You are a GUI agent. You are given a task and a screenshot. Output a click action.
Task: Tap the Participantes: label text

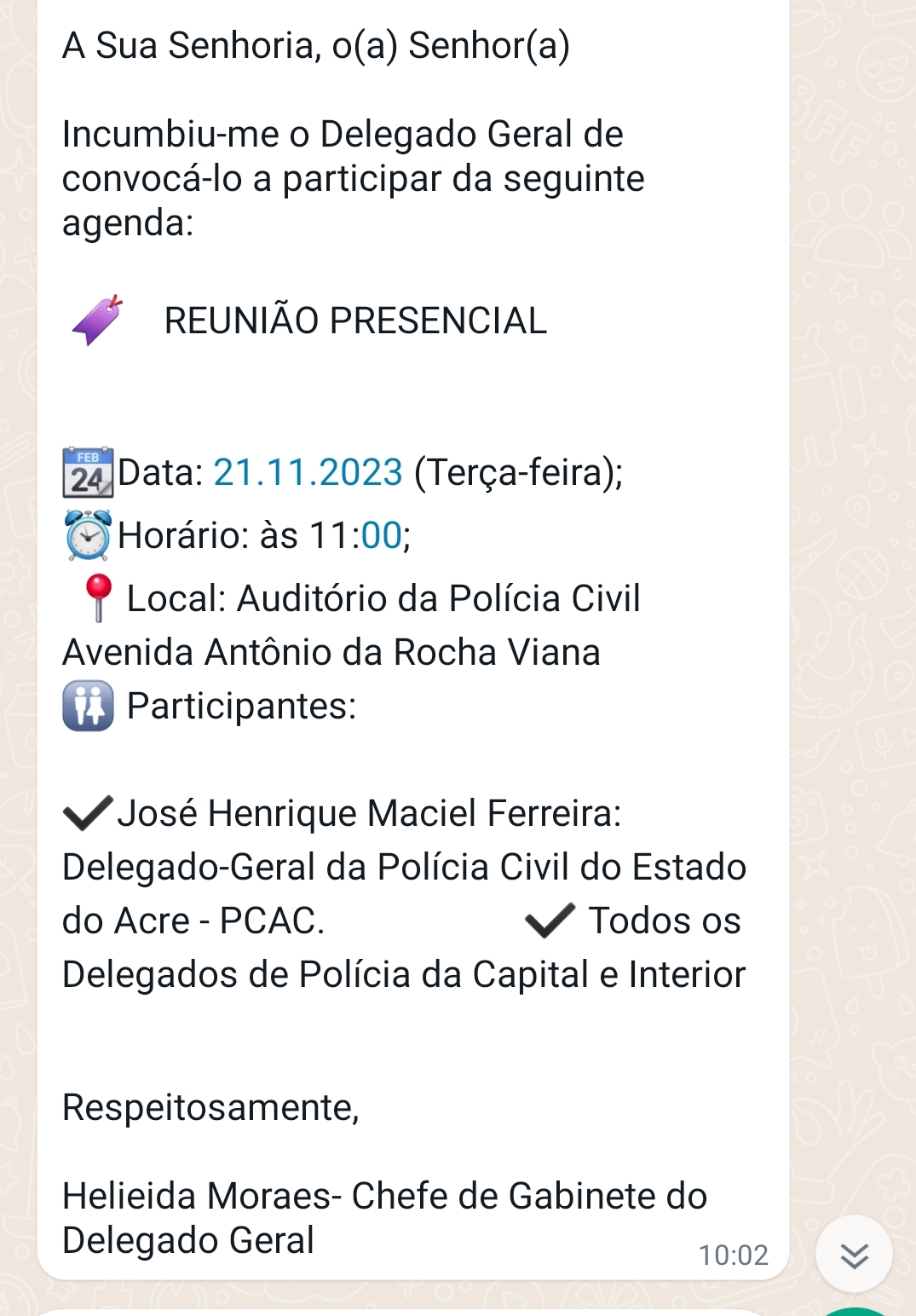[x=241, y=706]
